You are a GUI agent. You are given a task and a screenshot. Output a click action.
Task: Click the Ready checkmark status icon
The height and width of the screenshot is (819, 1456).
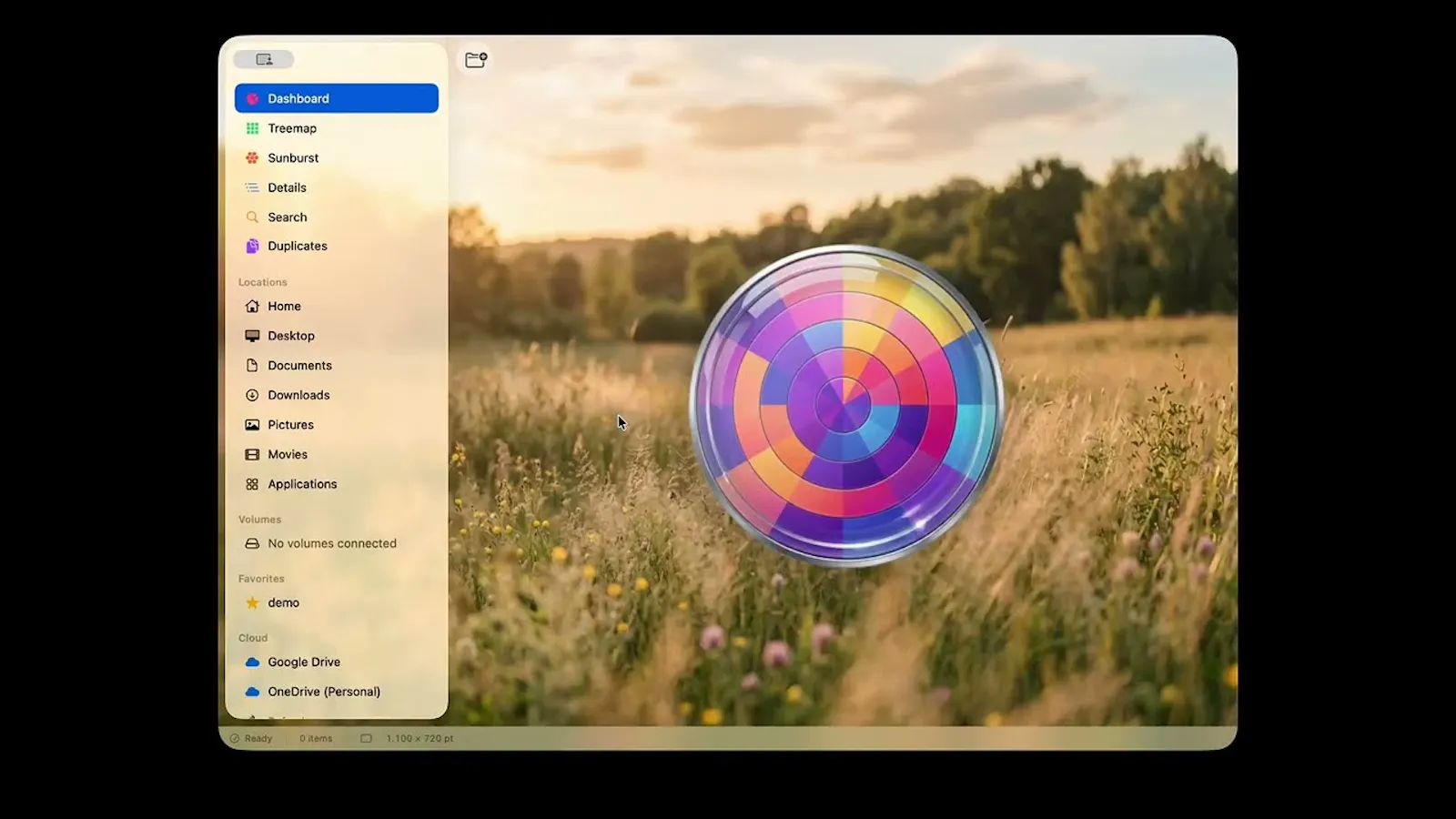pyautogui.click(x=235, y=739)
